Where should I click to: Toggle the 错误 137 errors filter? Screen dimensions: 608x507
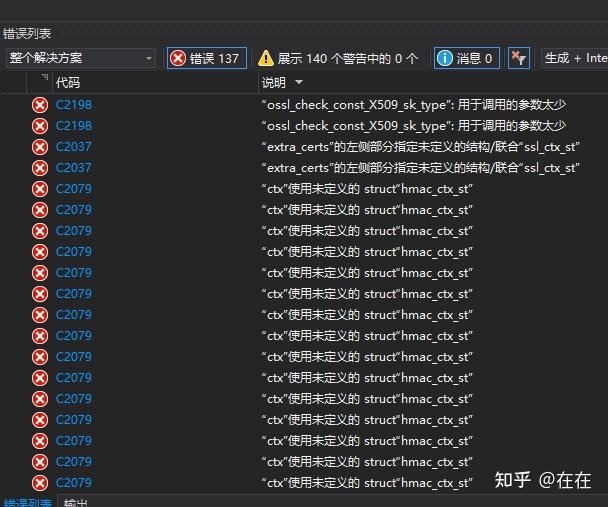[207, 59]
